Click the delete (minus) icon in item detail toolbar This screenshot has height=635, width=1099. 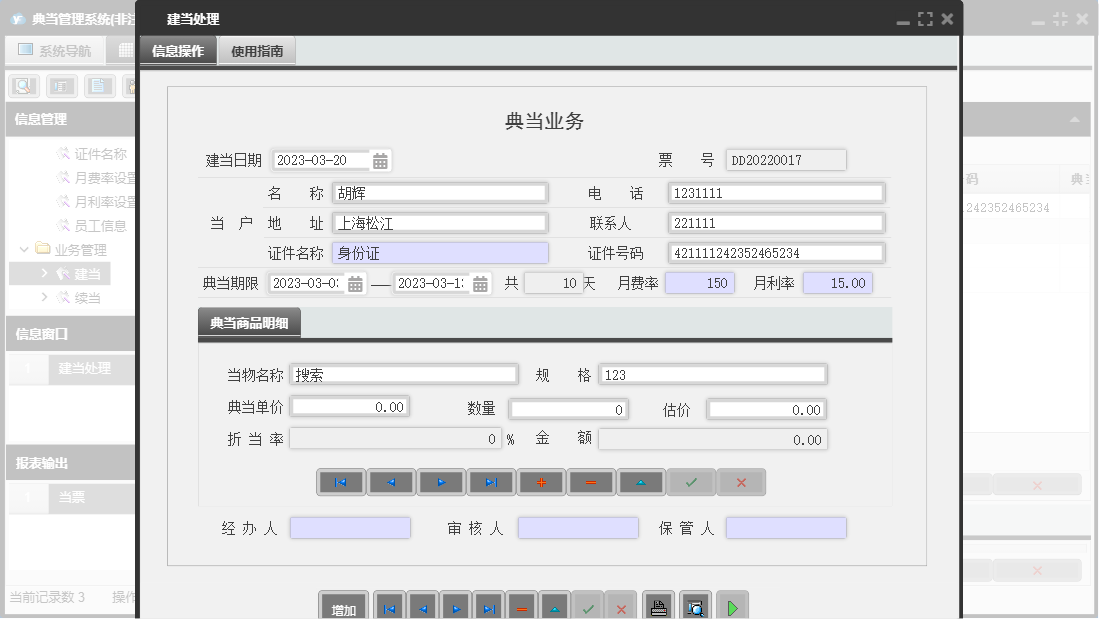591,482
